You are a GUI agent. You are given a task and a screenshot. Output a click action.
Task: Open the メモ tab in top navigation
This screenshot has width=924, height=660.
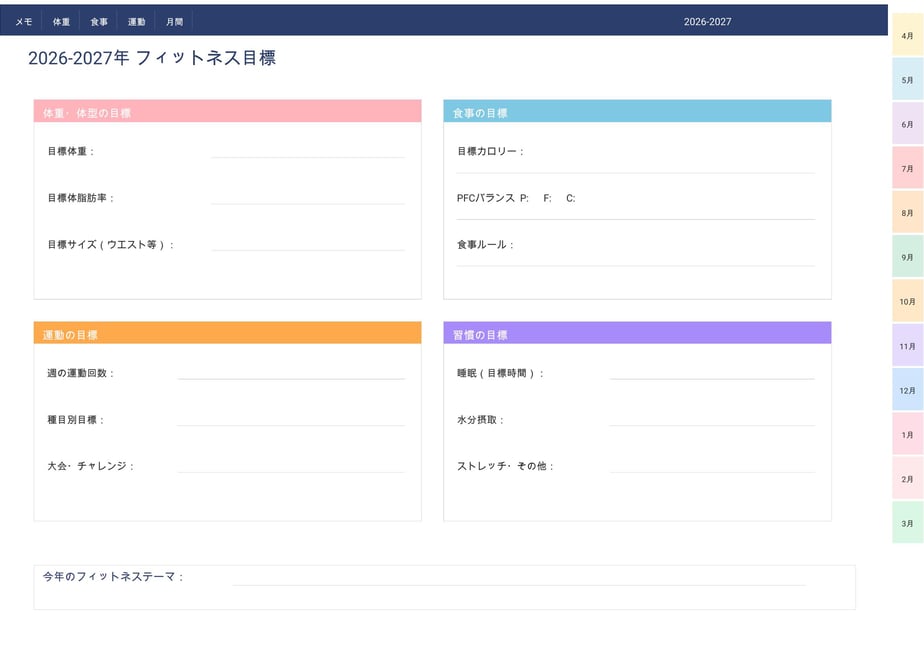(x=24, y=22)
